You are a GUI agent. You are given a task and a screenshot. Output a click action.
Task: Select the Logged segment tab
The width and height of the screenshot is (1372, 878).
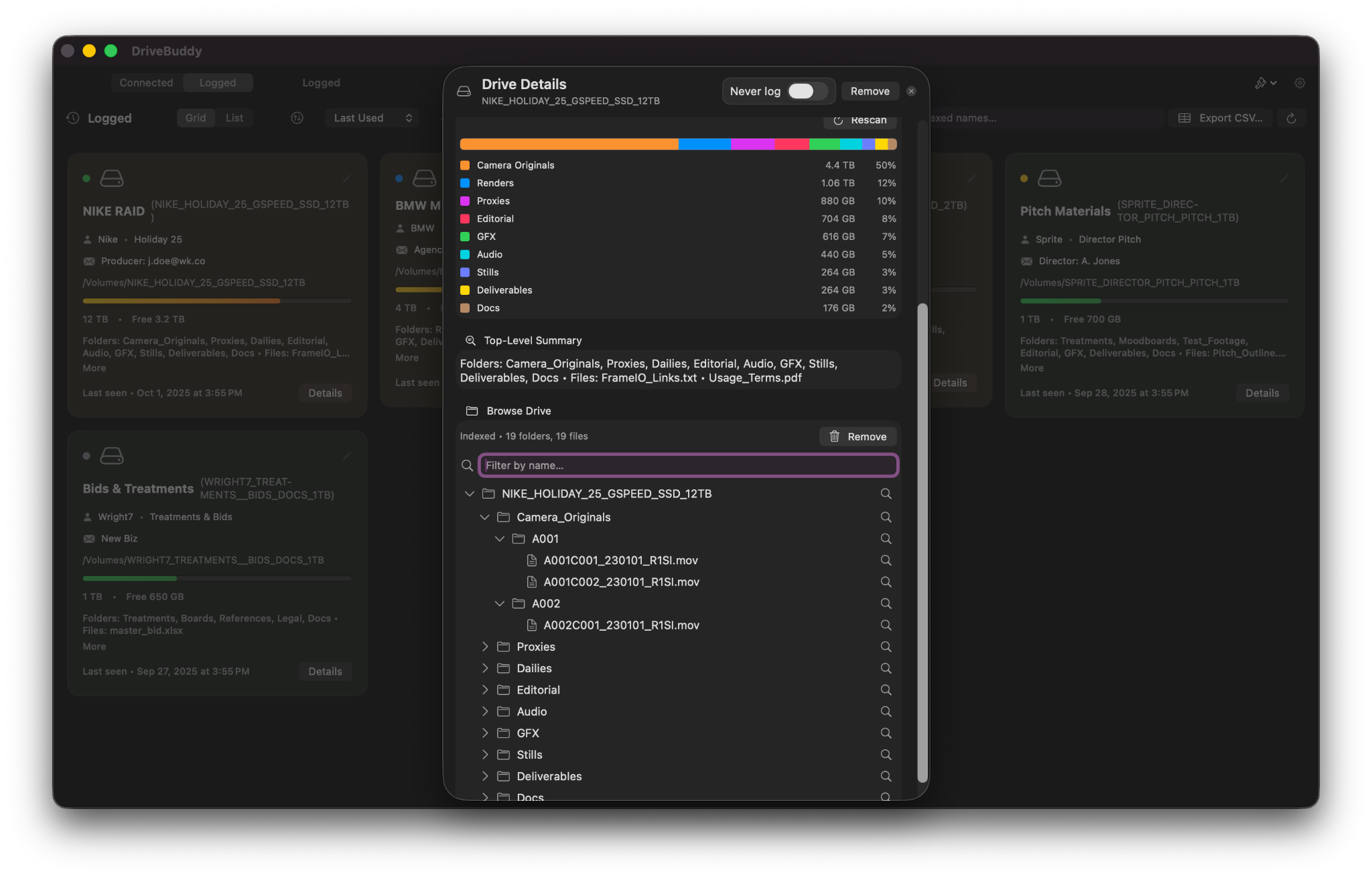click(218, 82)
